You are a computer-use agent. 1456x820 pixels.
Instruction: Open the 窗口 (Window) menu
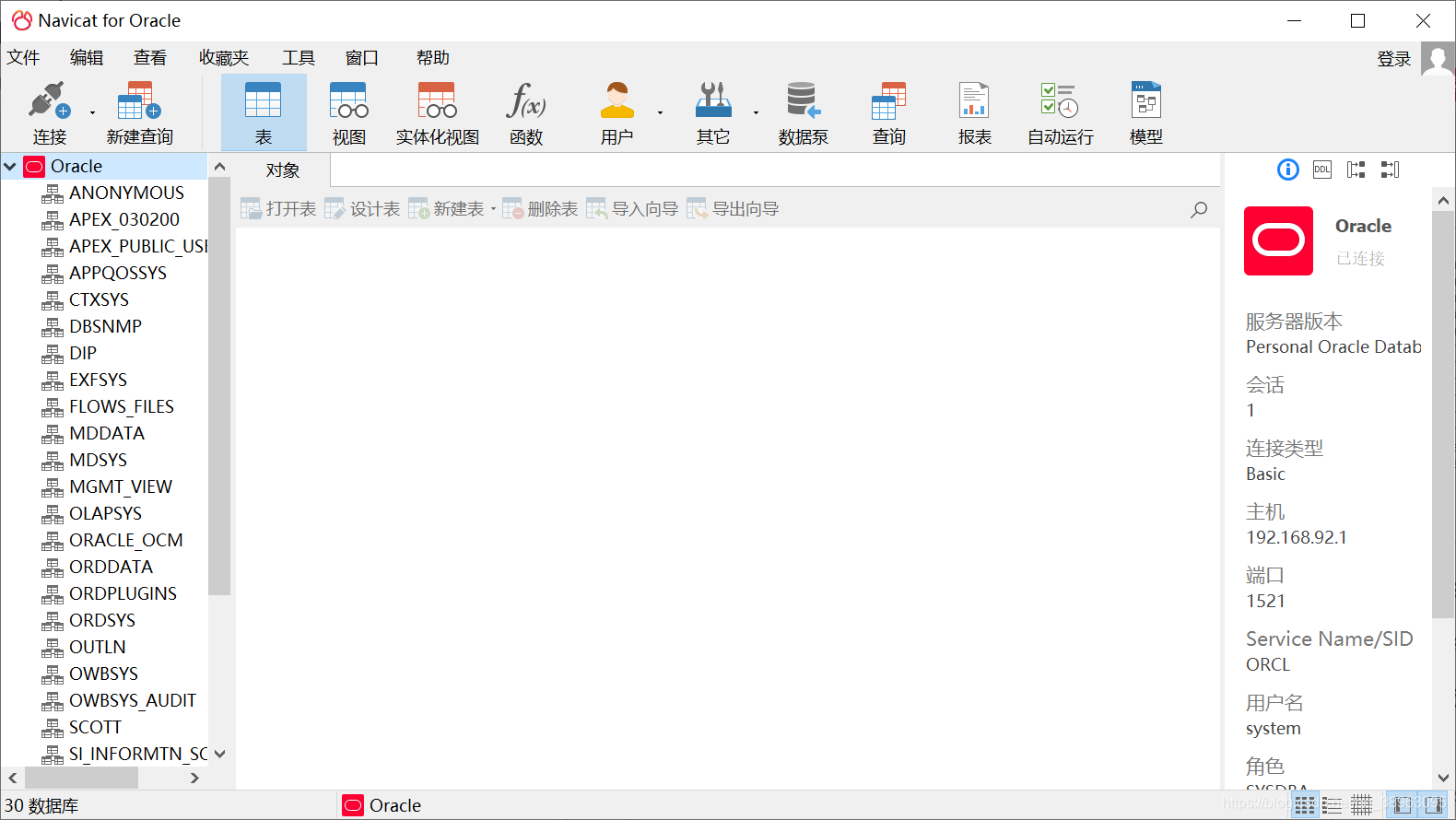362,58
